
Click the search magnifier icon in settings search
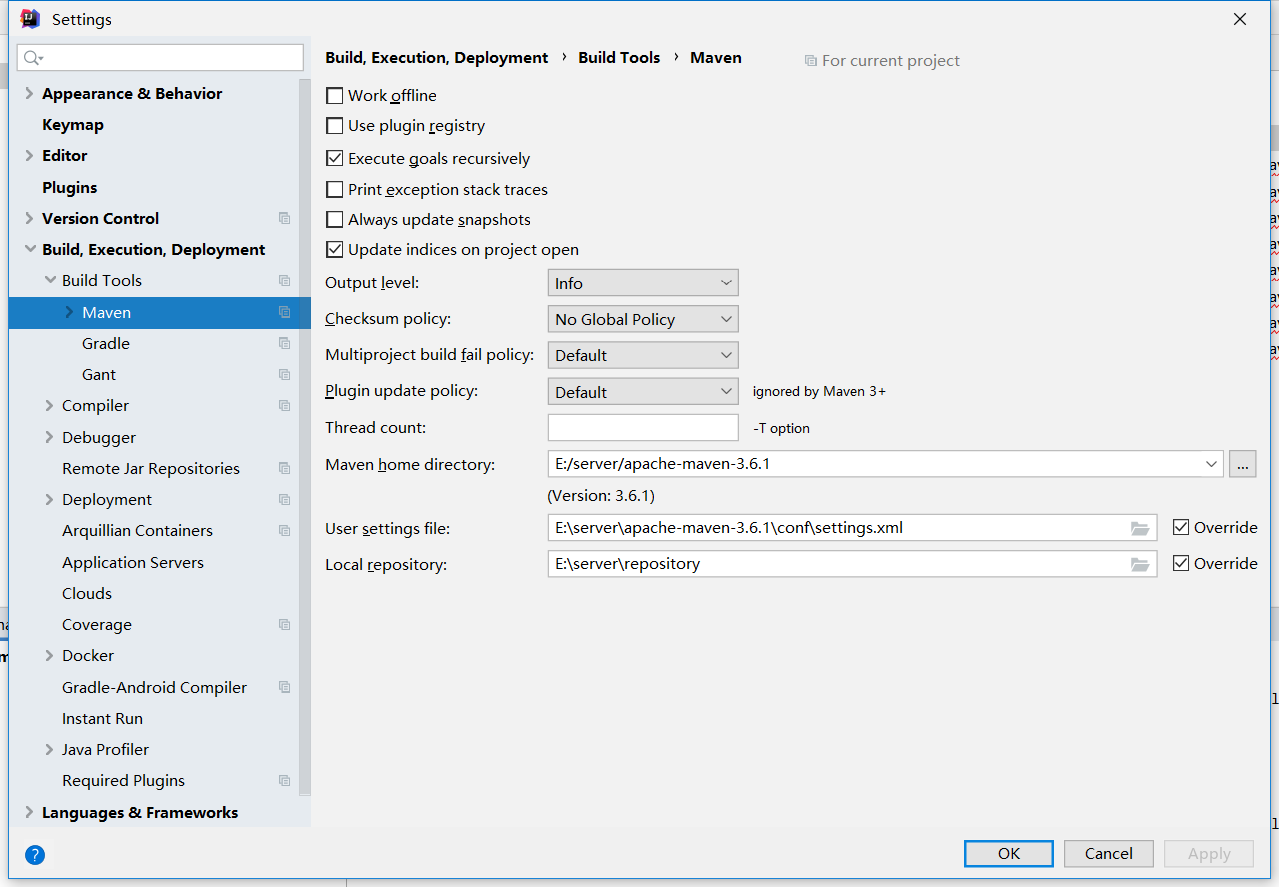pyautogui.click(x=33, y=58)
